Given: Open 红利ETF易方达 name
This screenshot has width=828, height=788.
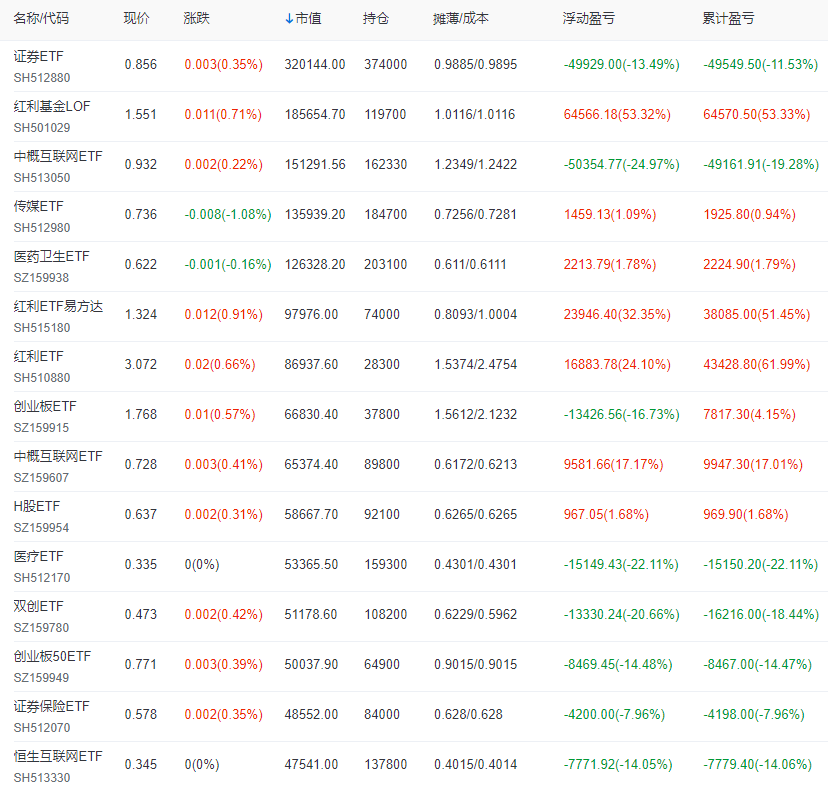Looking at the screenshot, I should click(x=58, y=306).
